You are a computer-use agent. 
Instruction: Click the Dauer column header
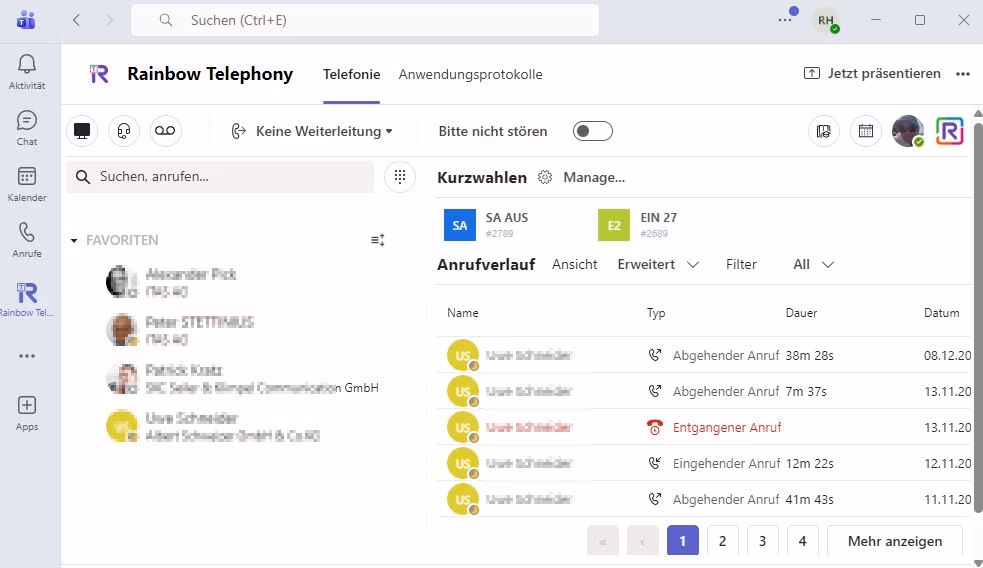tap(801, 313)
